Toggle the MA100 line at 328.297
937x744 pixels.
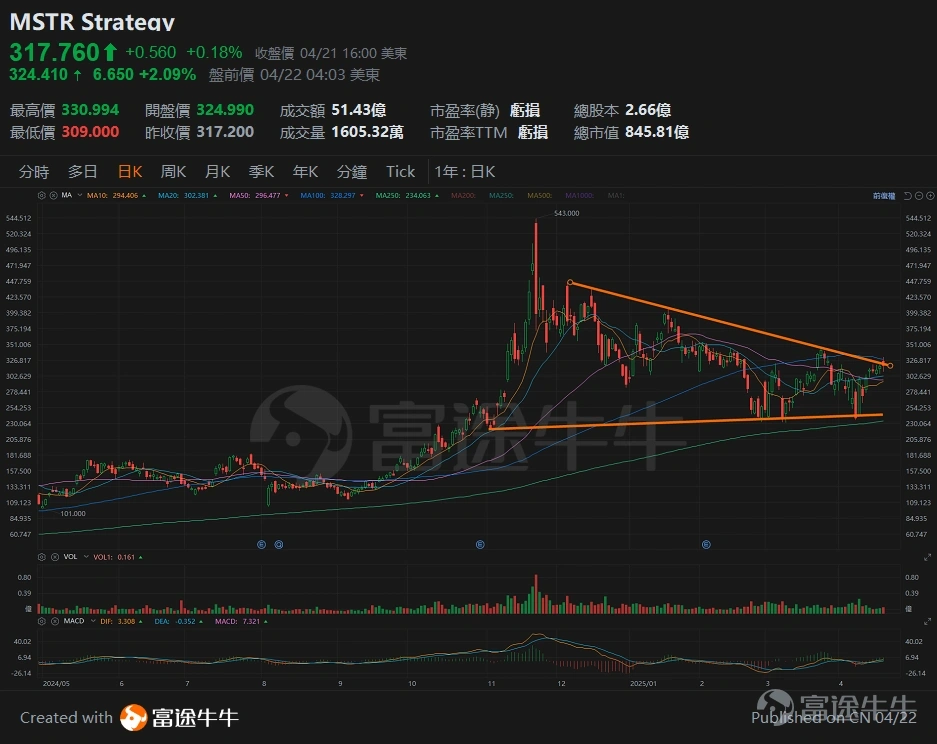(332, 195)
